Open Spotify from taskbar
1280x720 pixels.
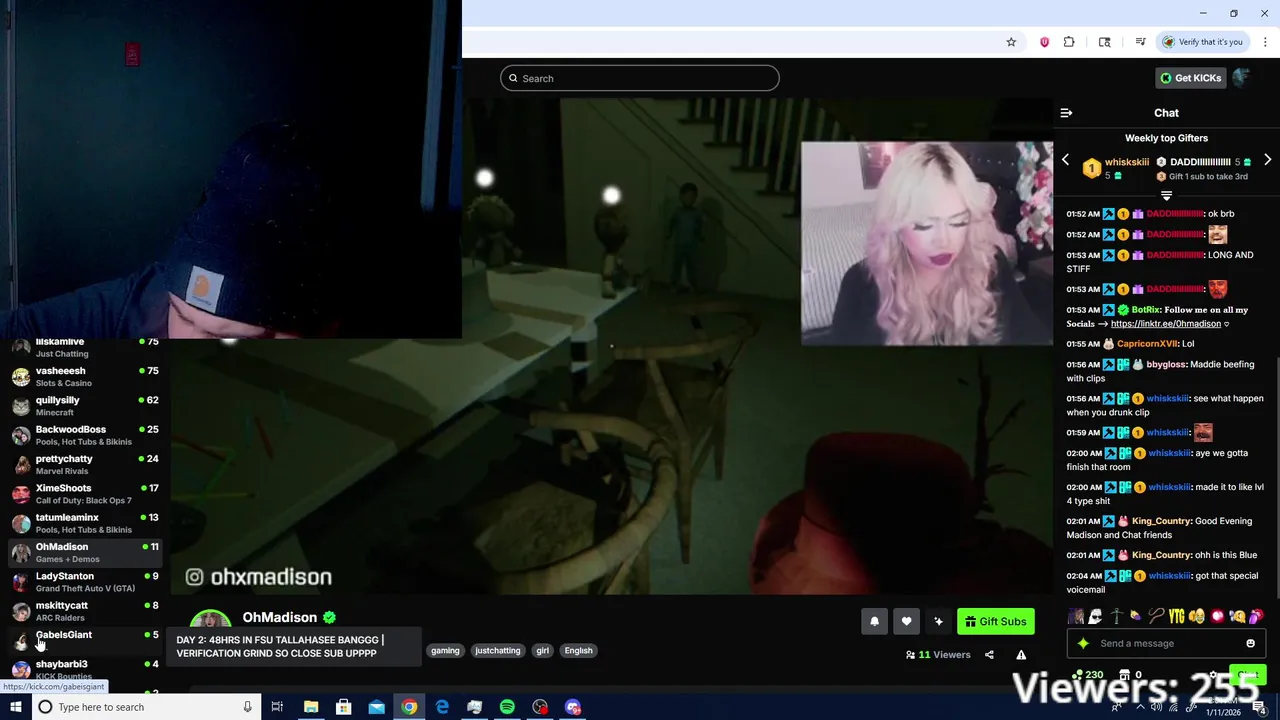[507, 707]
